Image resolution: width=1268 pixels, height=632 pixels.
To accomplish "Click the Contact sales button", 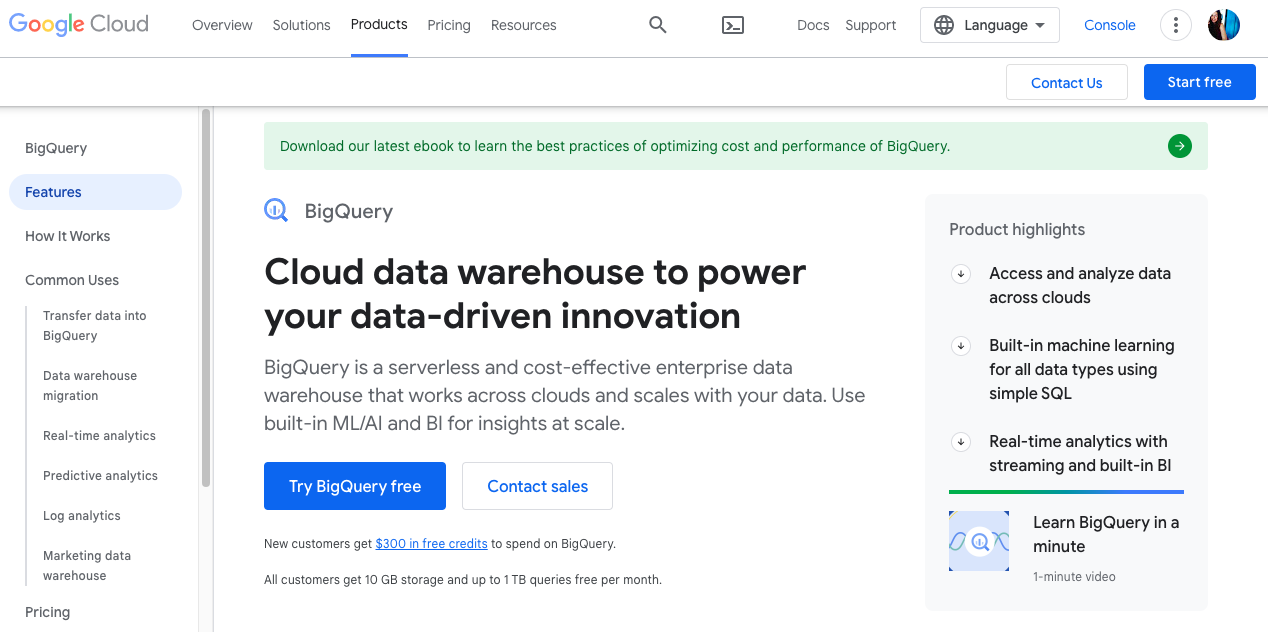I will click(x=537, y=486).
